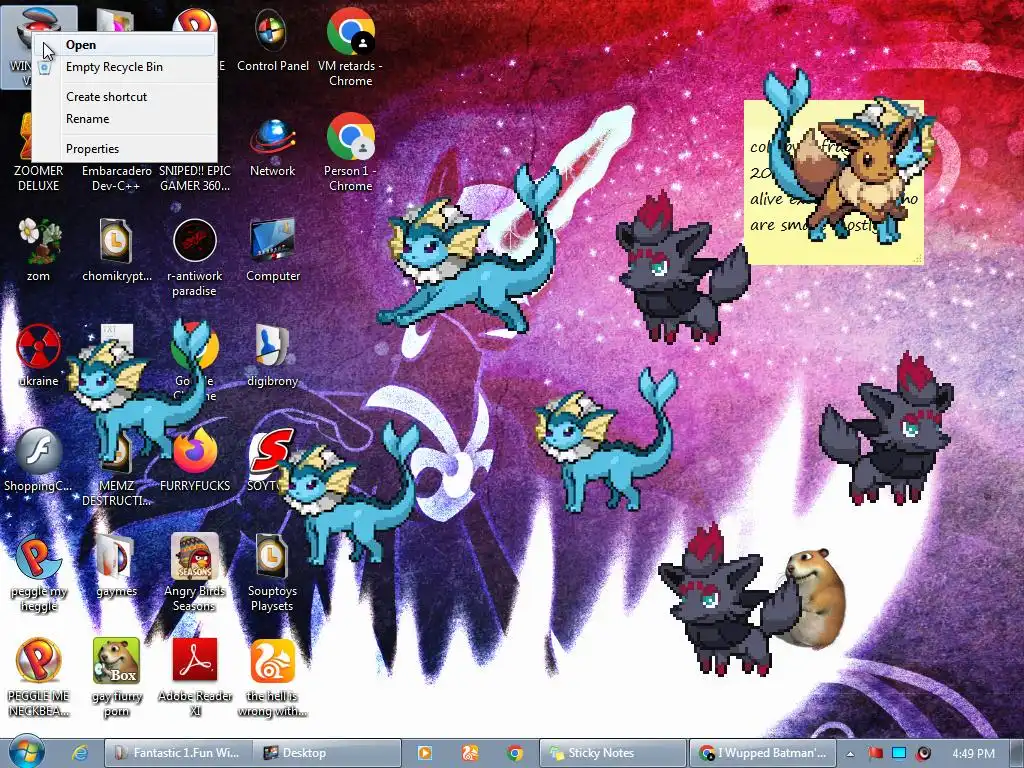Select the Angry Birds Seasons shortcut
Viewport: 1024px width, 768px height.
pos(195,573)
